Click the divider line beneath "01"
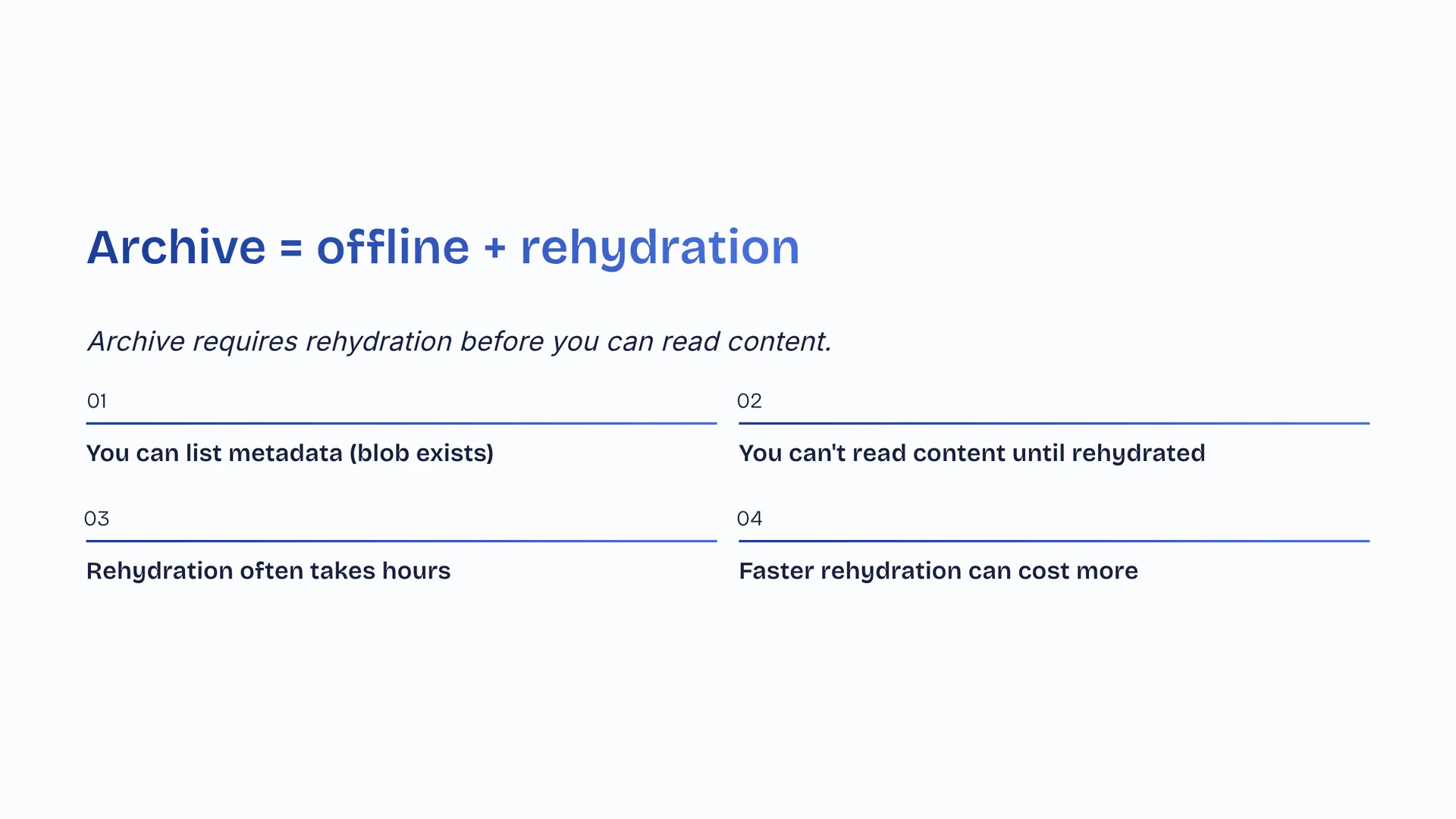Viewport: 1456px width, 819px height. tap(401, 423)
